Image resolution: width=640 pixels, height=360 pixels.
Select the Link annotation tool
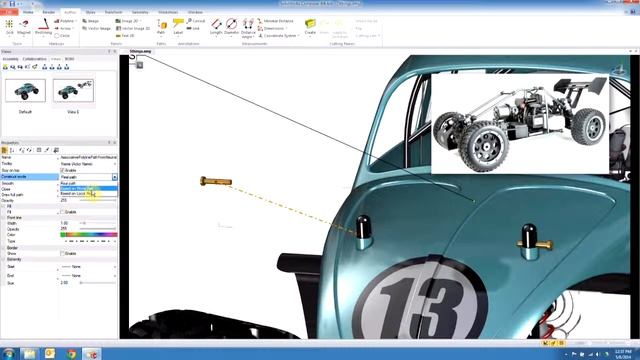point(193,28)
